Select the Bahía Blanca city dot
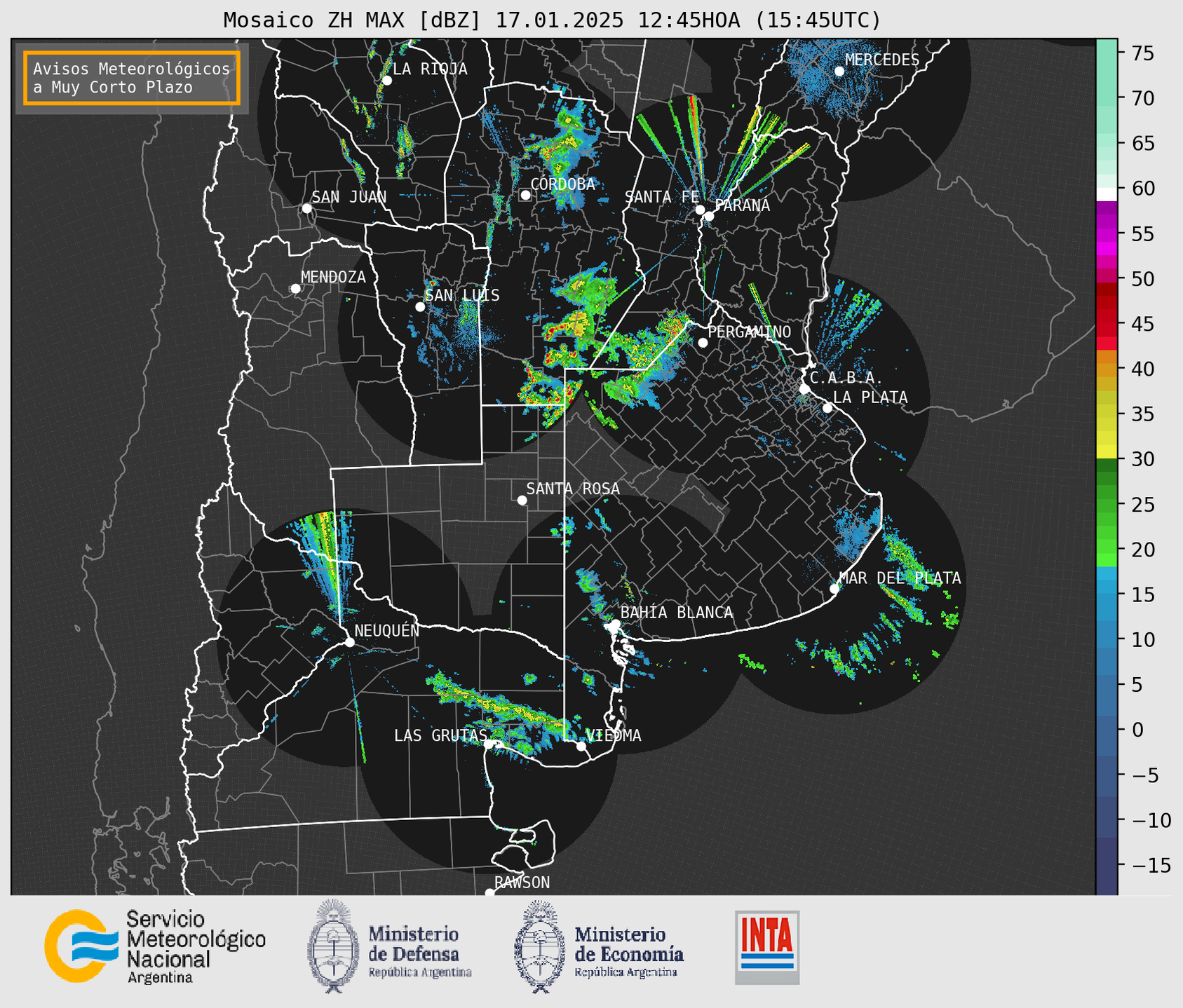Screen dimensions: 1183x1008 point(615,624)
